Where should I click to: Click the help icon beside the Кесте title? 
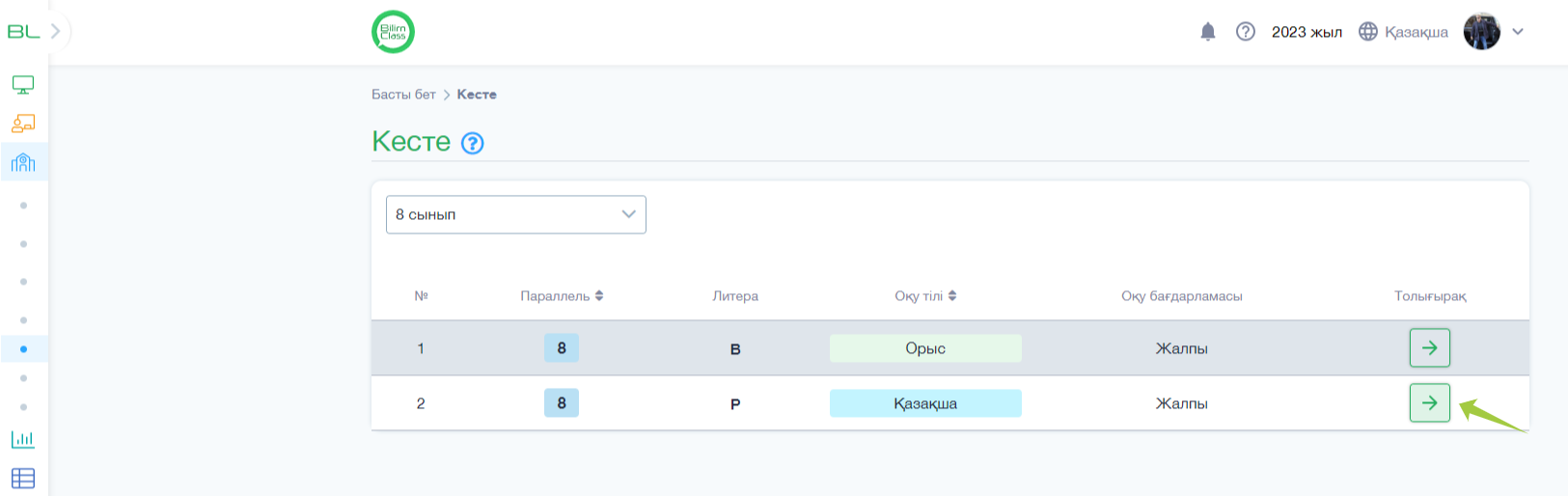coord(472,144)
